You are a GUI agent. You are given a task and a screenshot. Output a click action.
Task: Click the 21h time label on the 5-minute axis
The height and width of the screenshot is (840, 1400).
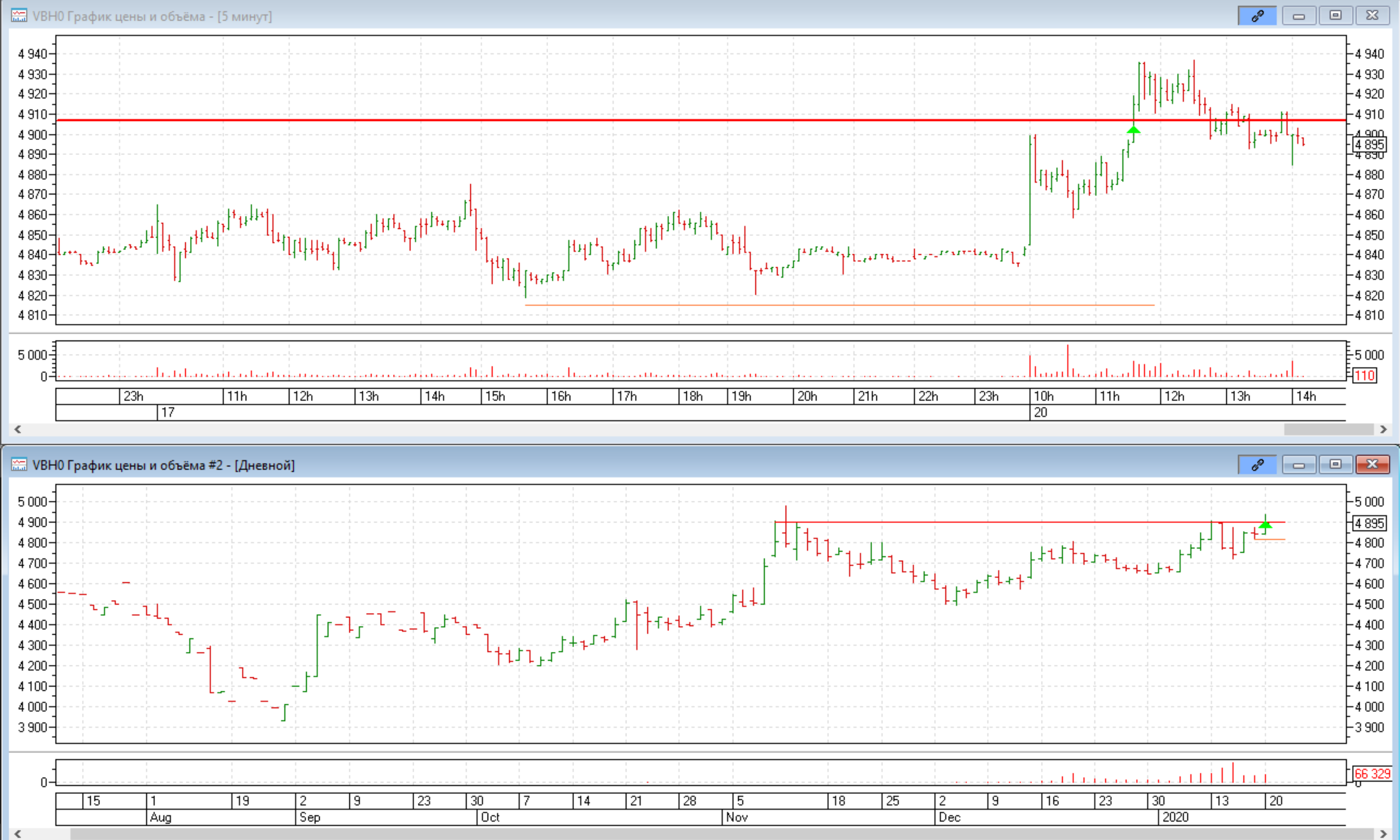tap(868, 396)
